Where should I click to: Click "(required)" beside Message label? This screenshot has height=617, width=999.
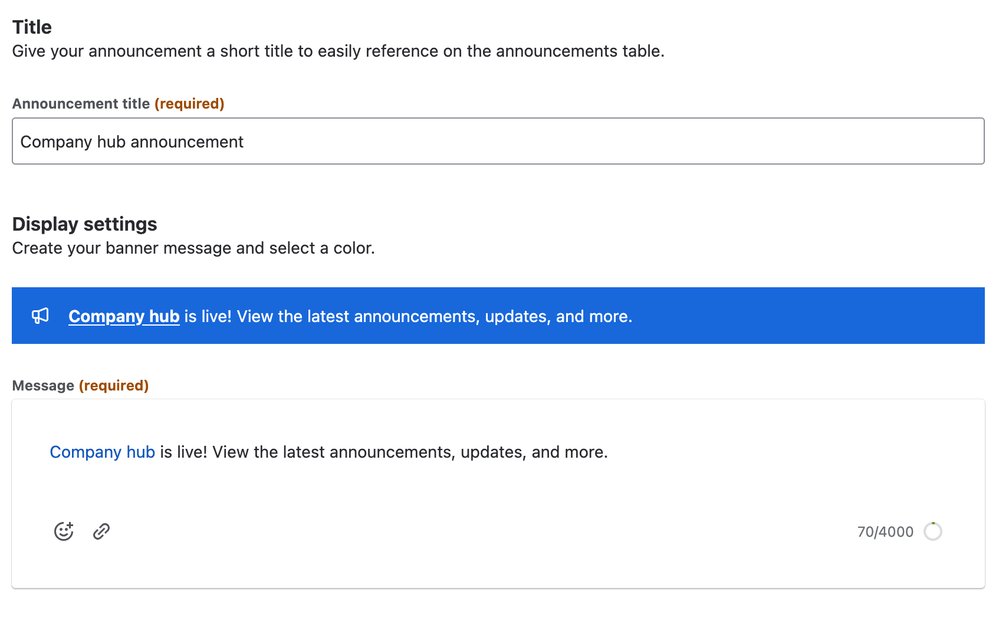tap(114, 385)
